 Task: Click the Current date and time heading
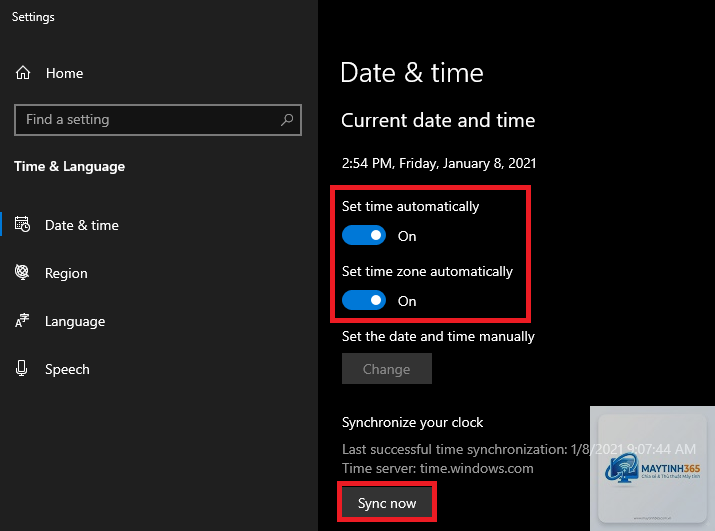pyautogui.click(x=438, y=120)
